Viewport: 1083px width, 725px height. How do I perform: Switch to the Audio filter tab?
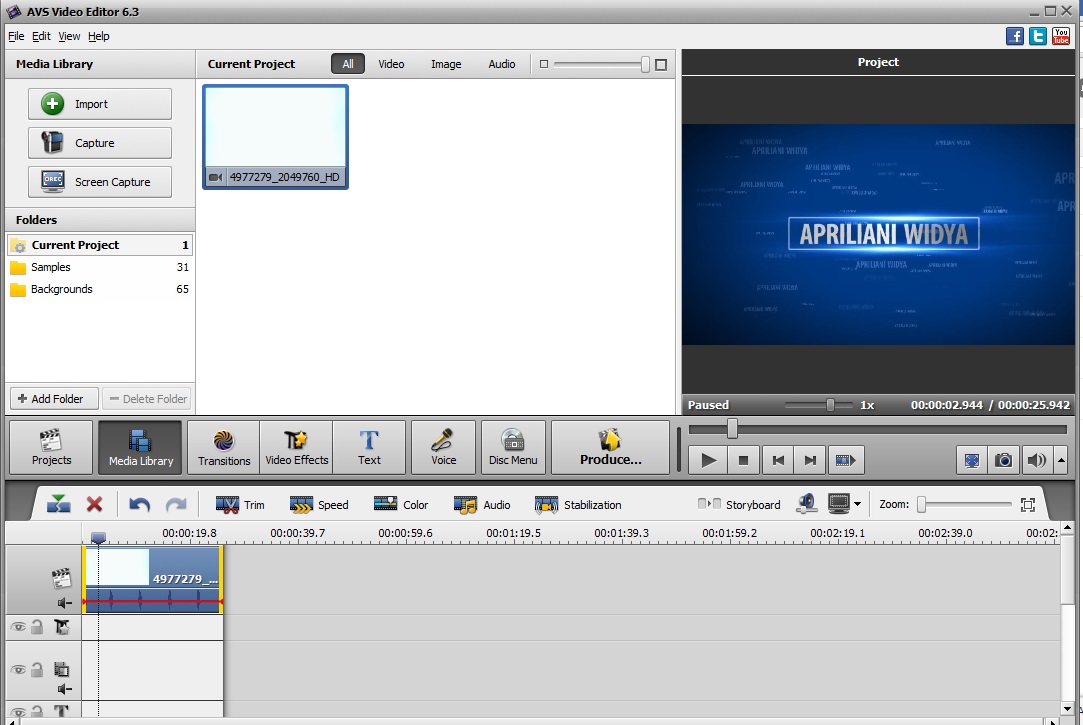pyautogui.click(x=501, y=64)
